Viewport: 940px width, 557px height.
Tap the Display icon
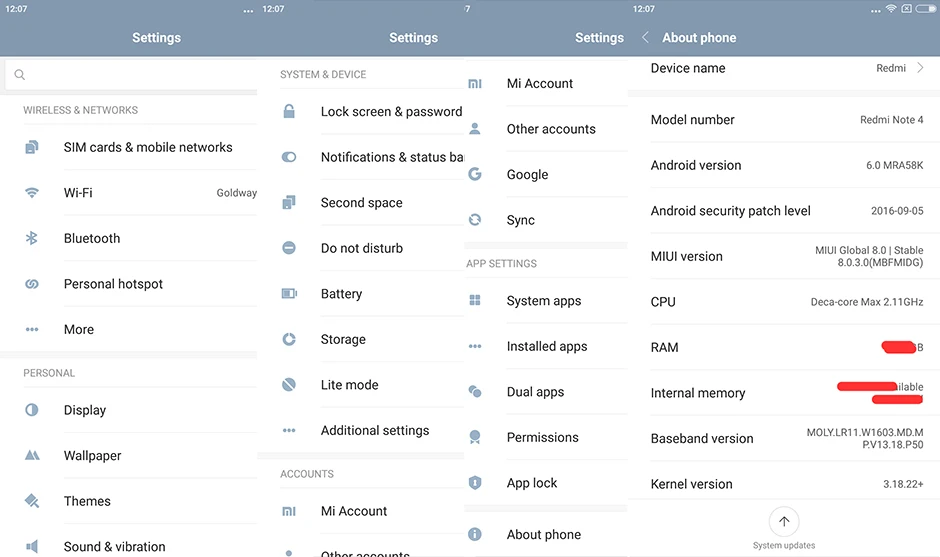coord(32,410)
